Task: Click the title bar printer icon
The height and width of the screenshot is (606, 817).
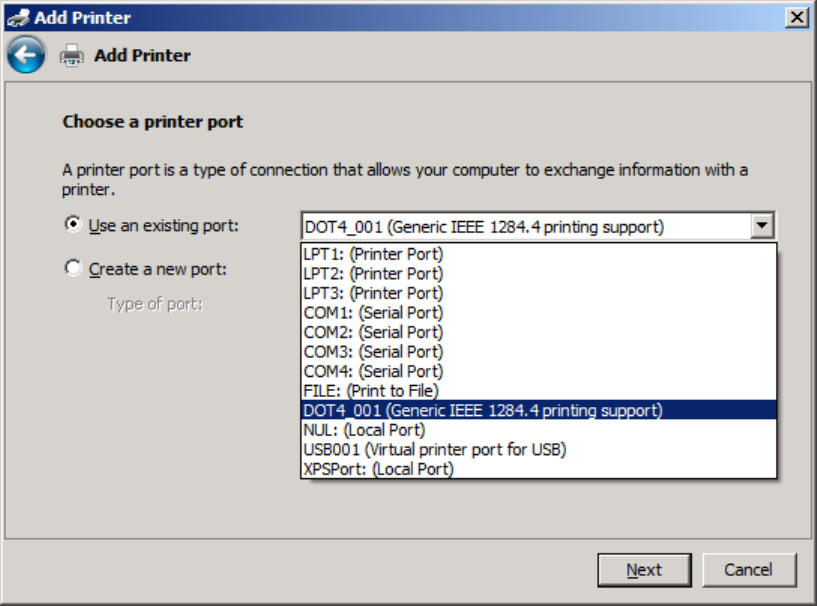Action: point(17,17)
